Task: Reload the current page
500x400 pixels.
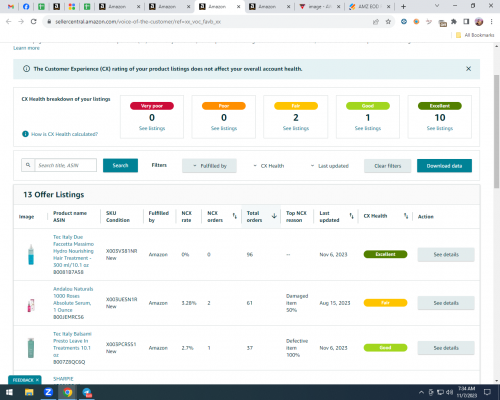Action: coord(33,22)
